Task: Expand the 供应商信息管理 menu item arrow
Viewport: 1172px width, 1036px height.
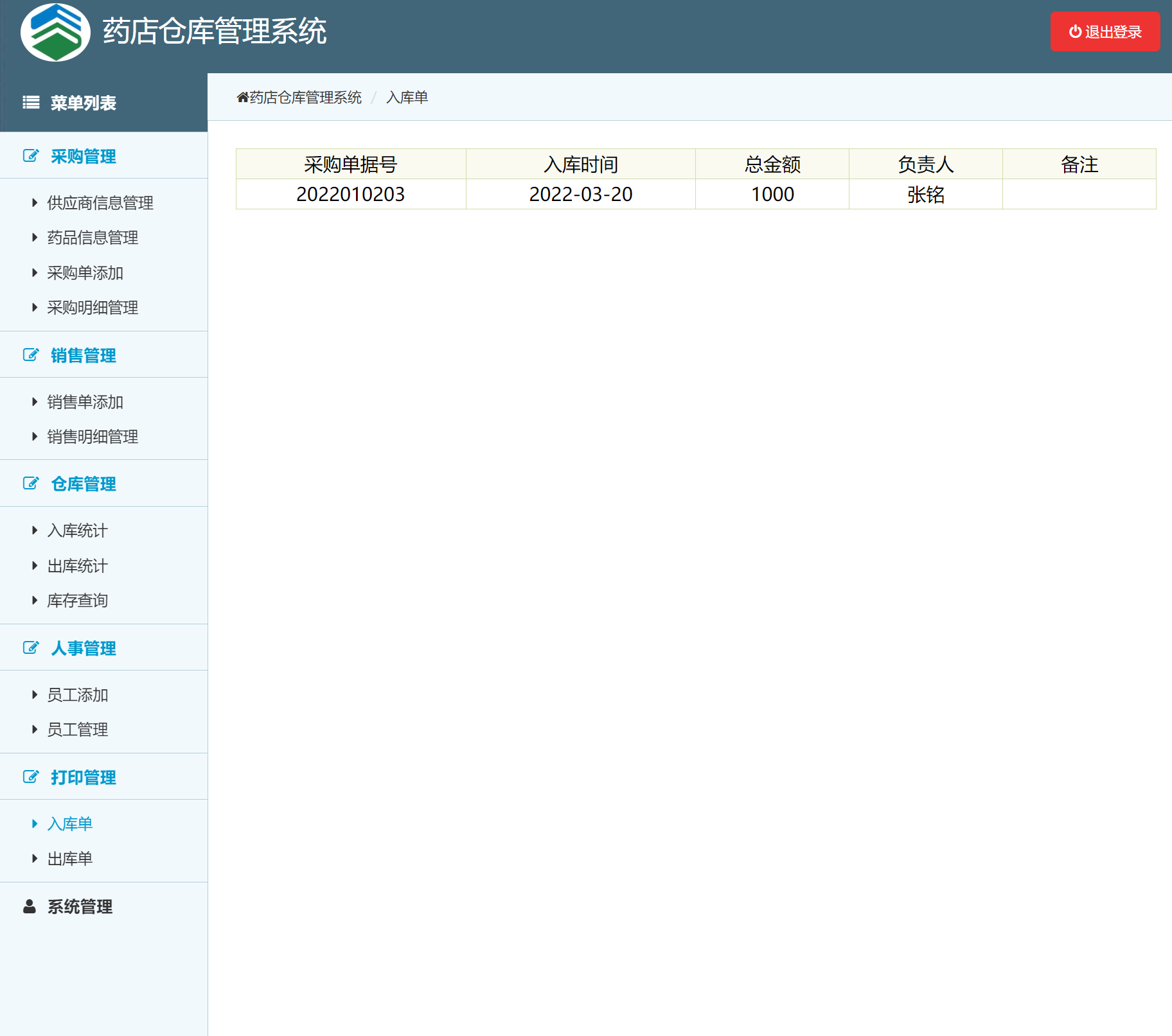Action: [35, 202]
